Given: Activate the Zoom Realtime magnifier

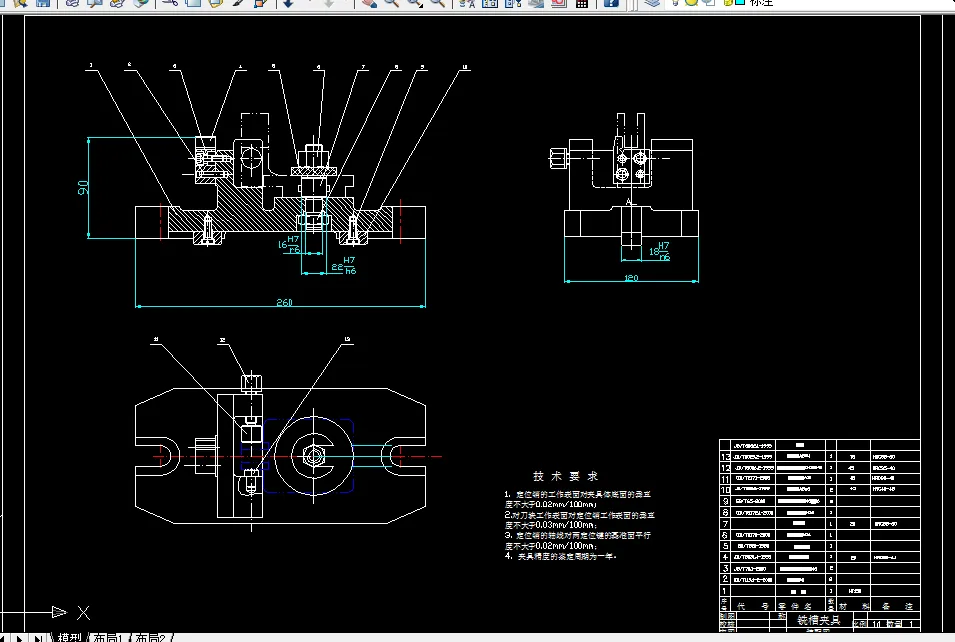Looking at the screenshot, I should coord(392,3).
